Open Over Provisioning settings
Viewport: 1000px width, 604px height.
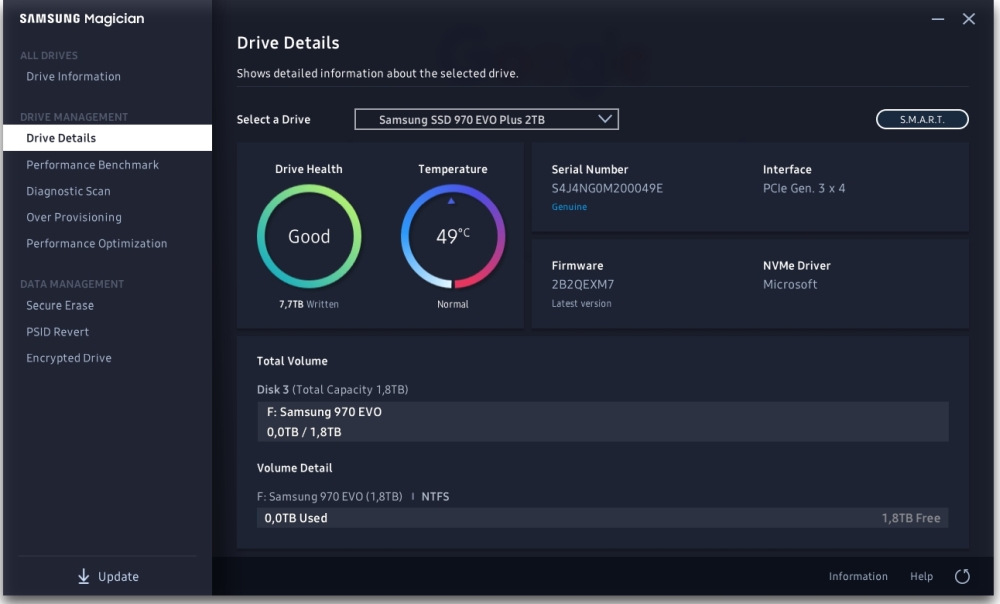[x=74, y=217]
